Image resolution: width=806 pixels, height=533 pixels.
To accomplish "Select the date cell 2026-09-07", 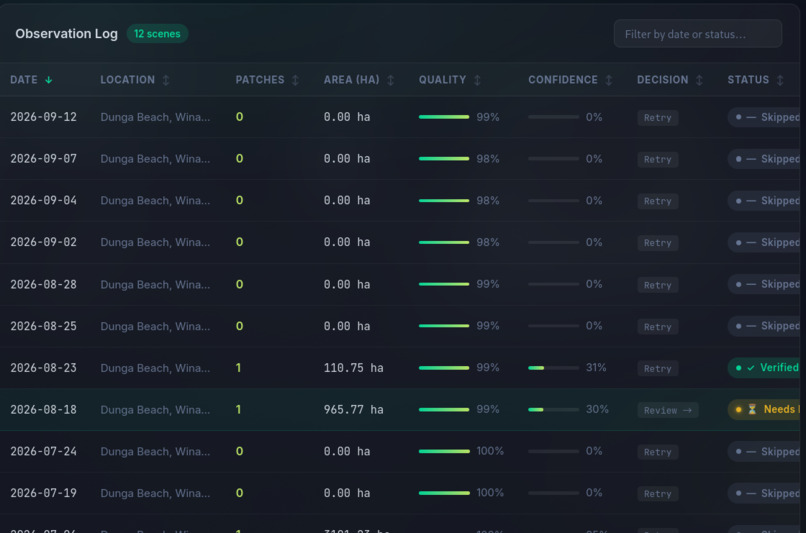I will (44, 159).
